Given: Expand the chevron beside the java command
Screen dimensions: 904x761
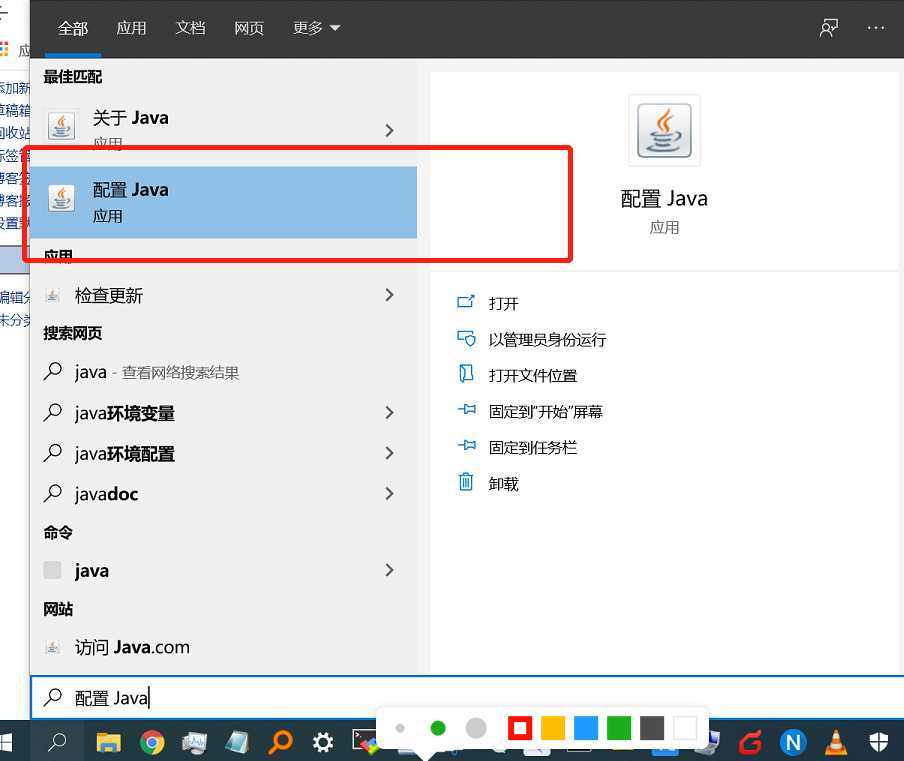Looking at the screenshot, I should click(390, 570).
